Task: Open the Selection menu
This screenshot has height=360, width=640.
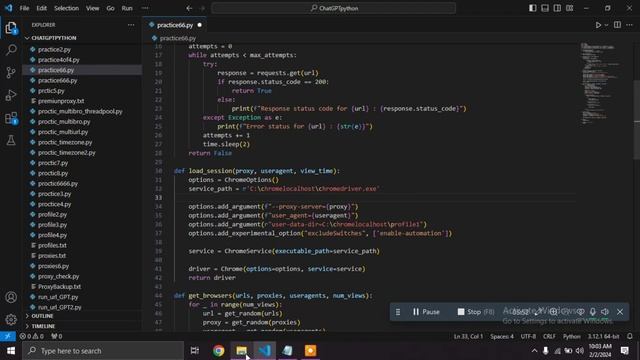Action: [66, 8]
